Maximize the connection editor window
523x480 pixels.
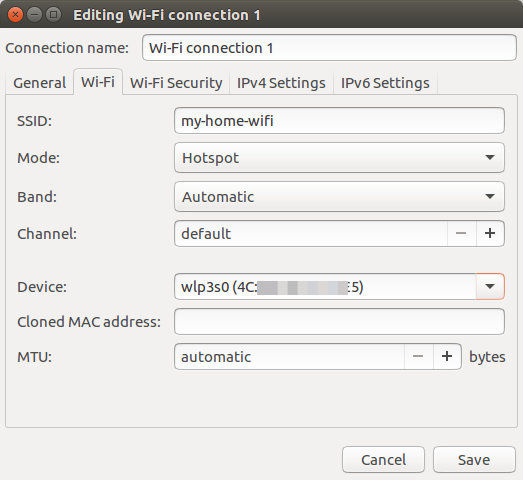[x=53, y=15]
